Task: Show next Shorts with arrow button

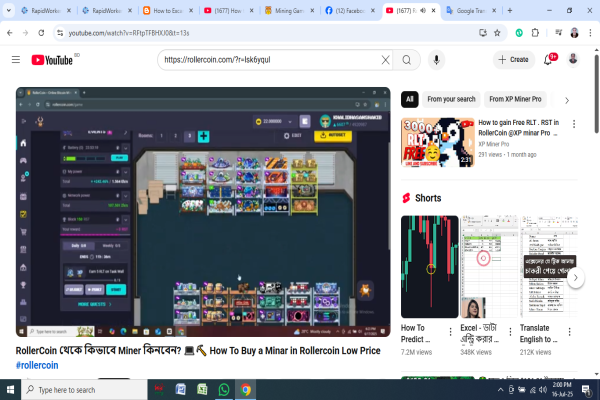Action: (576, 278)
